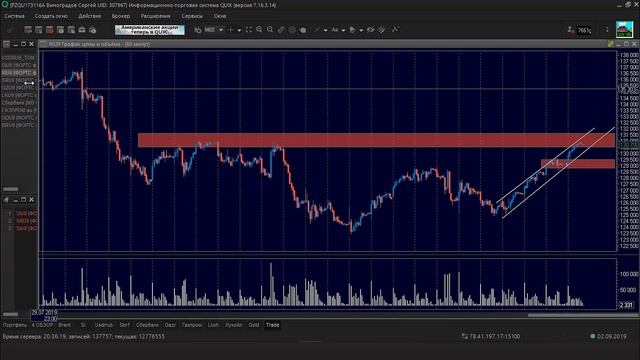This screenshot has width=640, height=360.
Task: Select the crosshair cursor tool
Action: [231, 30]
